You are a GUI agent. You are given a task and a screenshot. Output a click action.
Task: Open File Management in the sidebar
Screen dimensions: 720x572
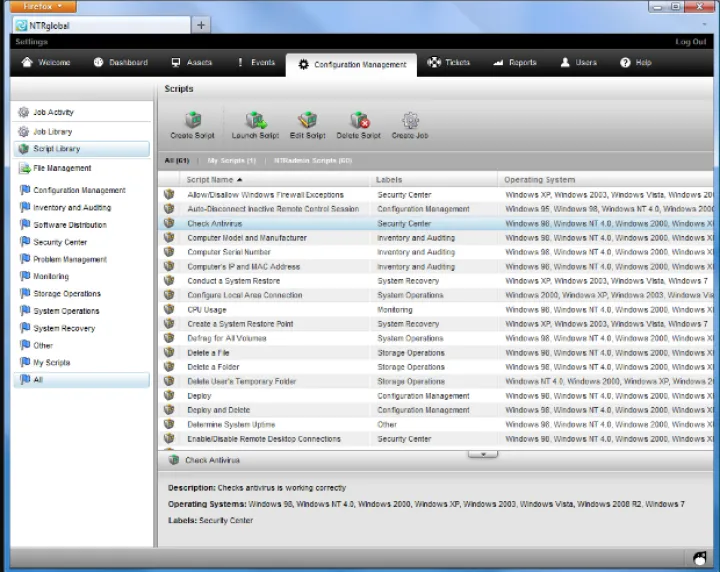(x=61, y=168)
